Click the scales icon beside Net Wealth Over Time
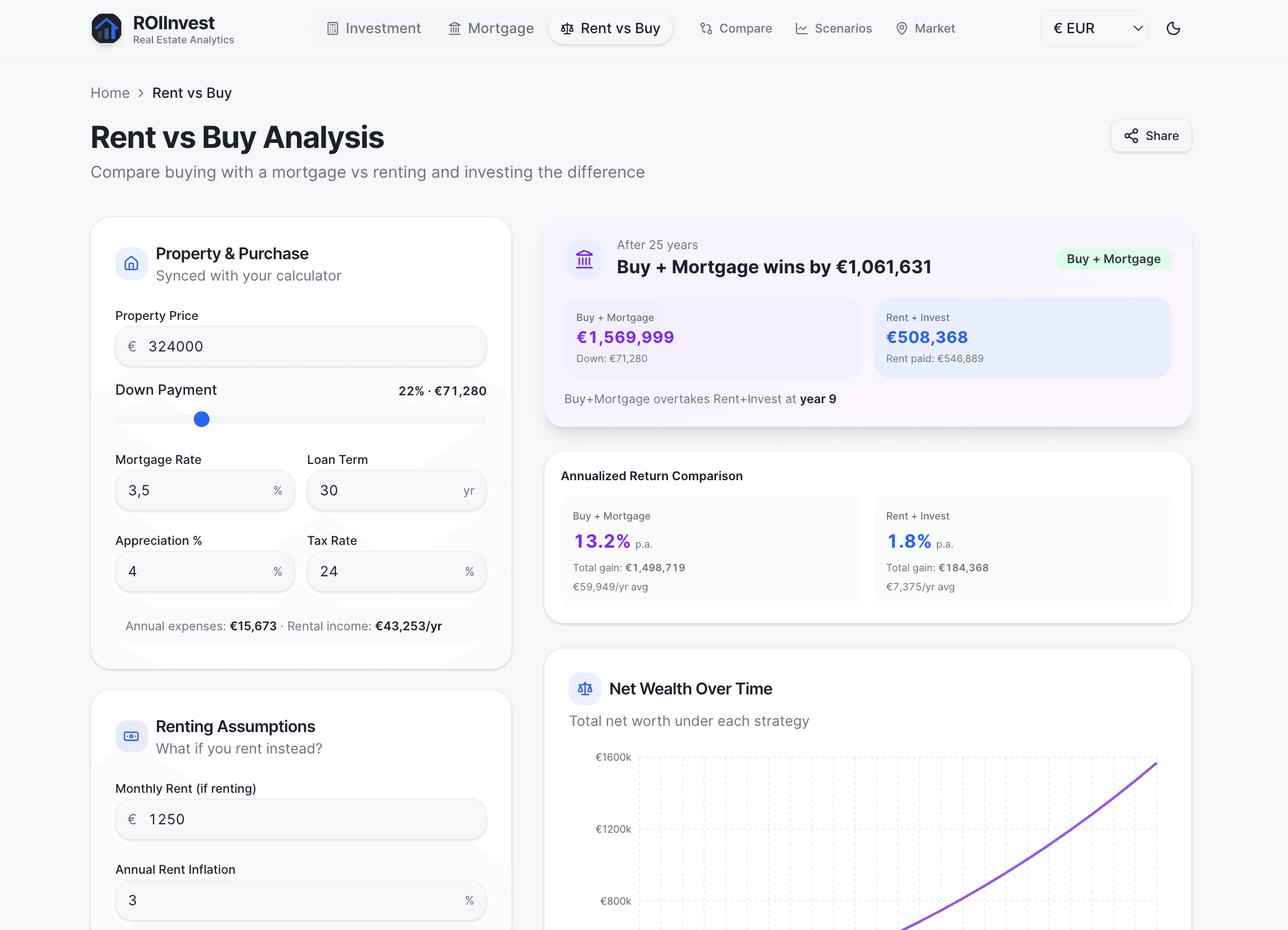1288x930 pixels. click(x=585, y=689)
